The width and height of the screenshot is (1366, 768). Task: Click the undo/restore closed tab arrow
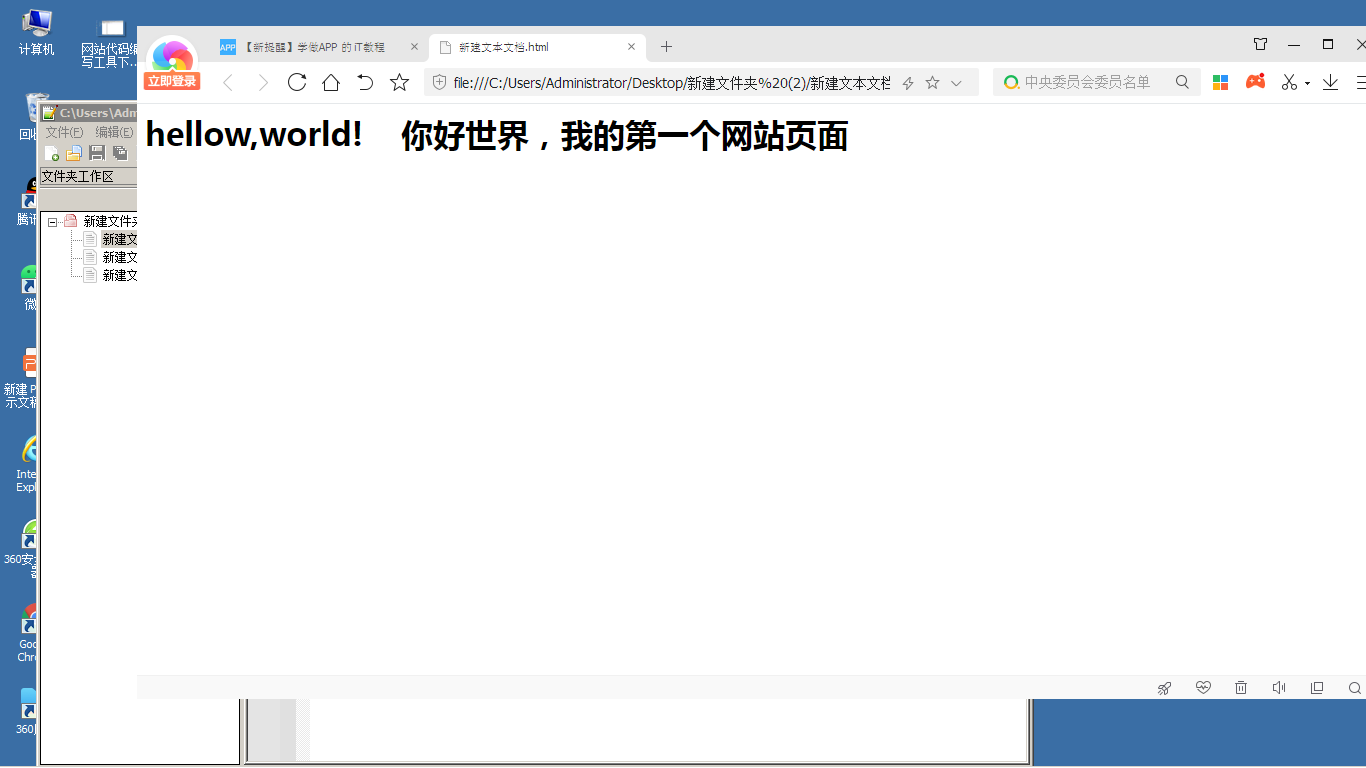[x=365, y=82]
